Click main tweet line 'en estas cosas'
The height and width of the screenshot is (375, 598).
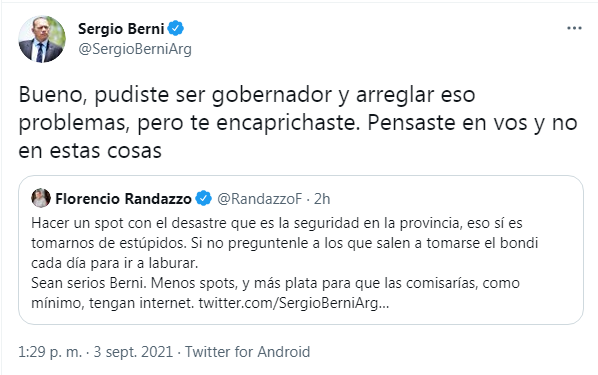tap(90, 151)
